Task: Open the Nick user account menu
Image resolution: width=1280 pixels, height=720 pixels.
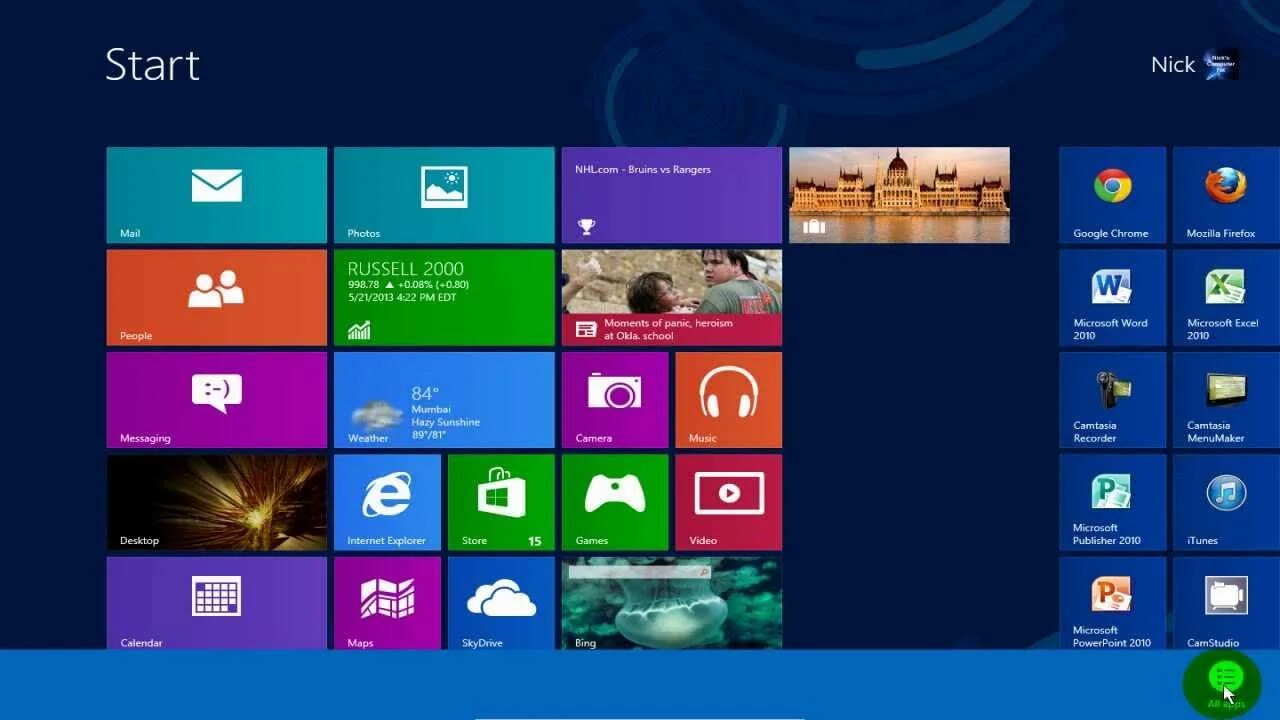Action: coord(1195,64)
